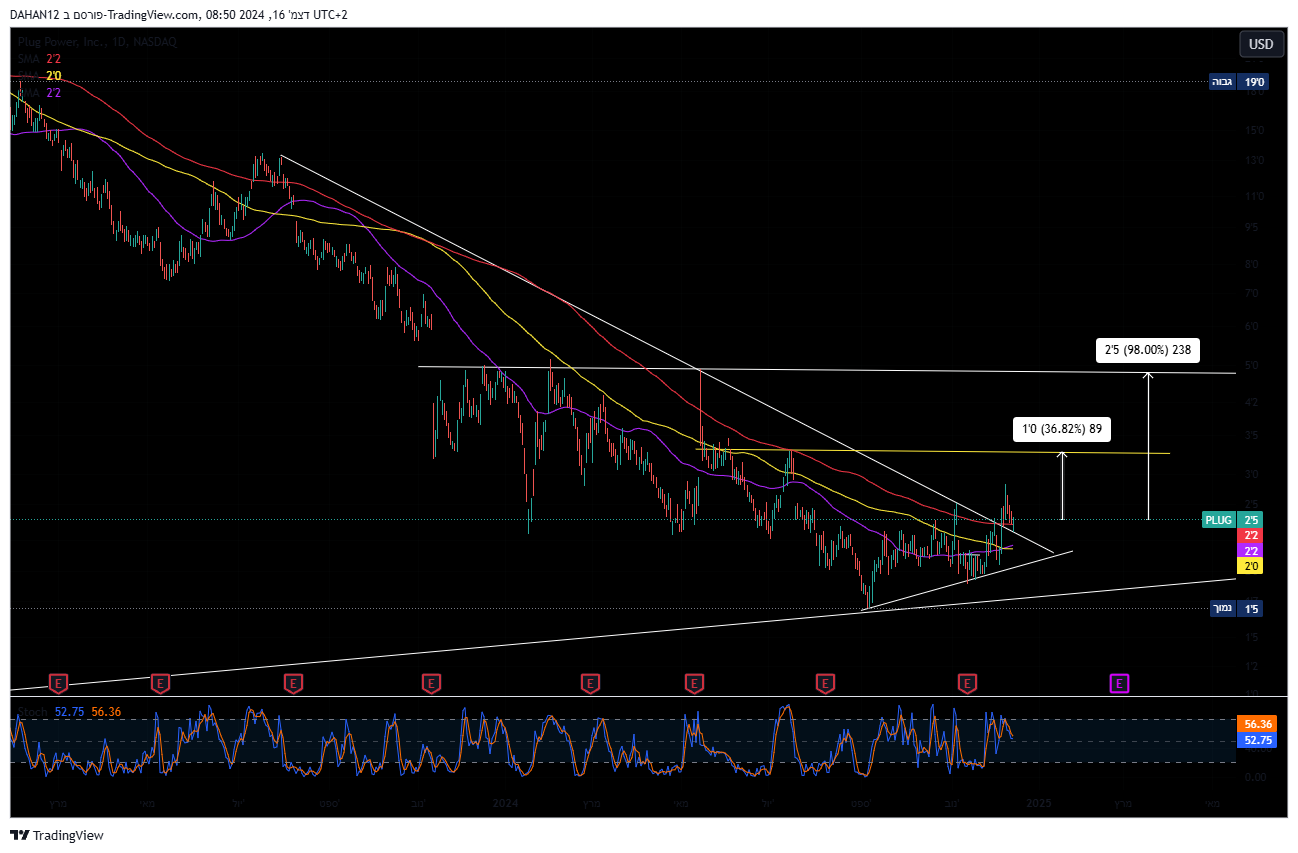Select the גבוה 19'0 high price label
This screenshot has width=1298, height=853.
1238,82
